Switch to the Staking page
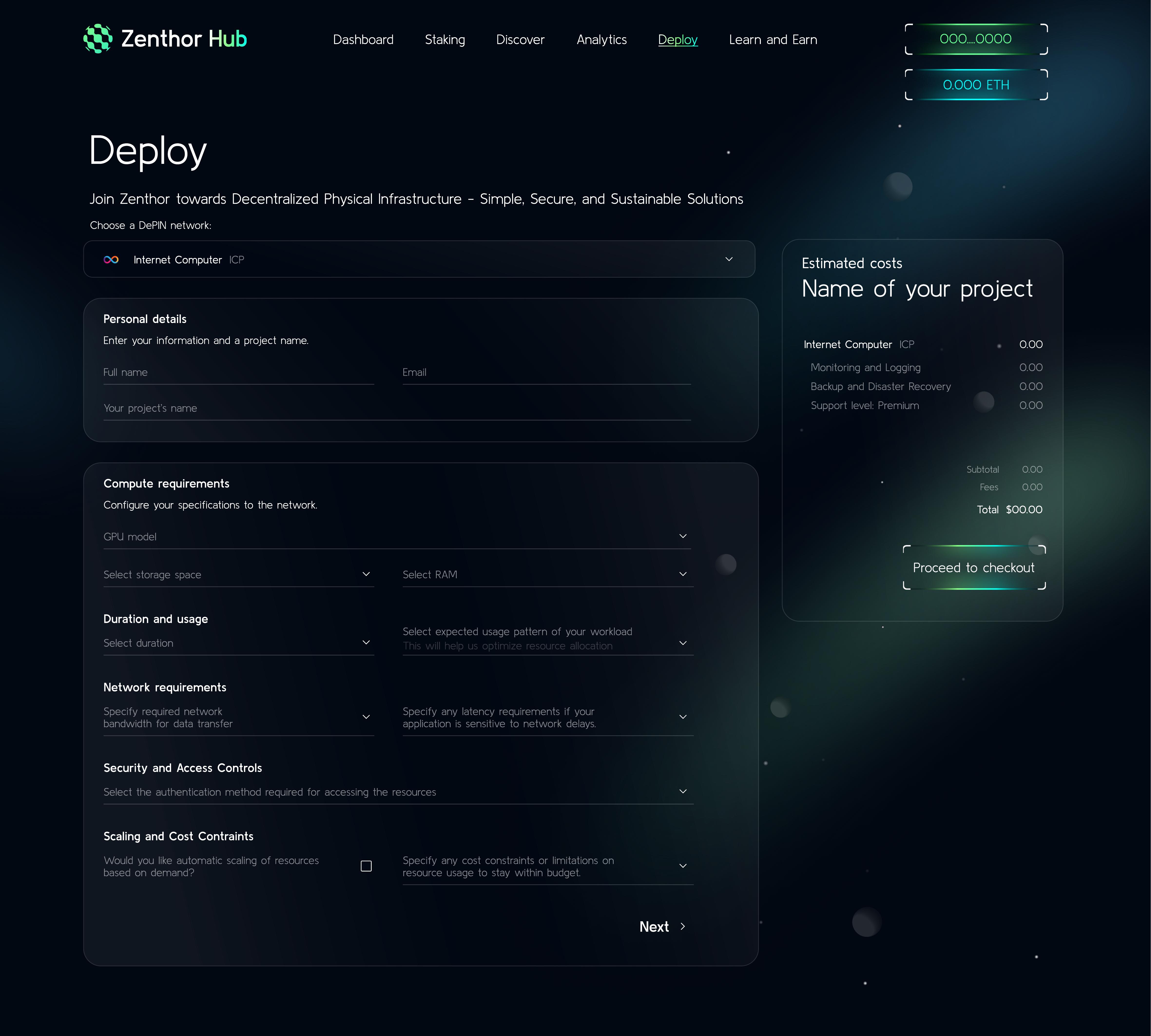The image size is (1151, 1036). [445, 39]
